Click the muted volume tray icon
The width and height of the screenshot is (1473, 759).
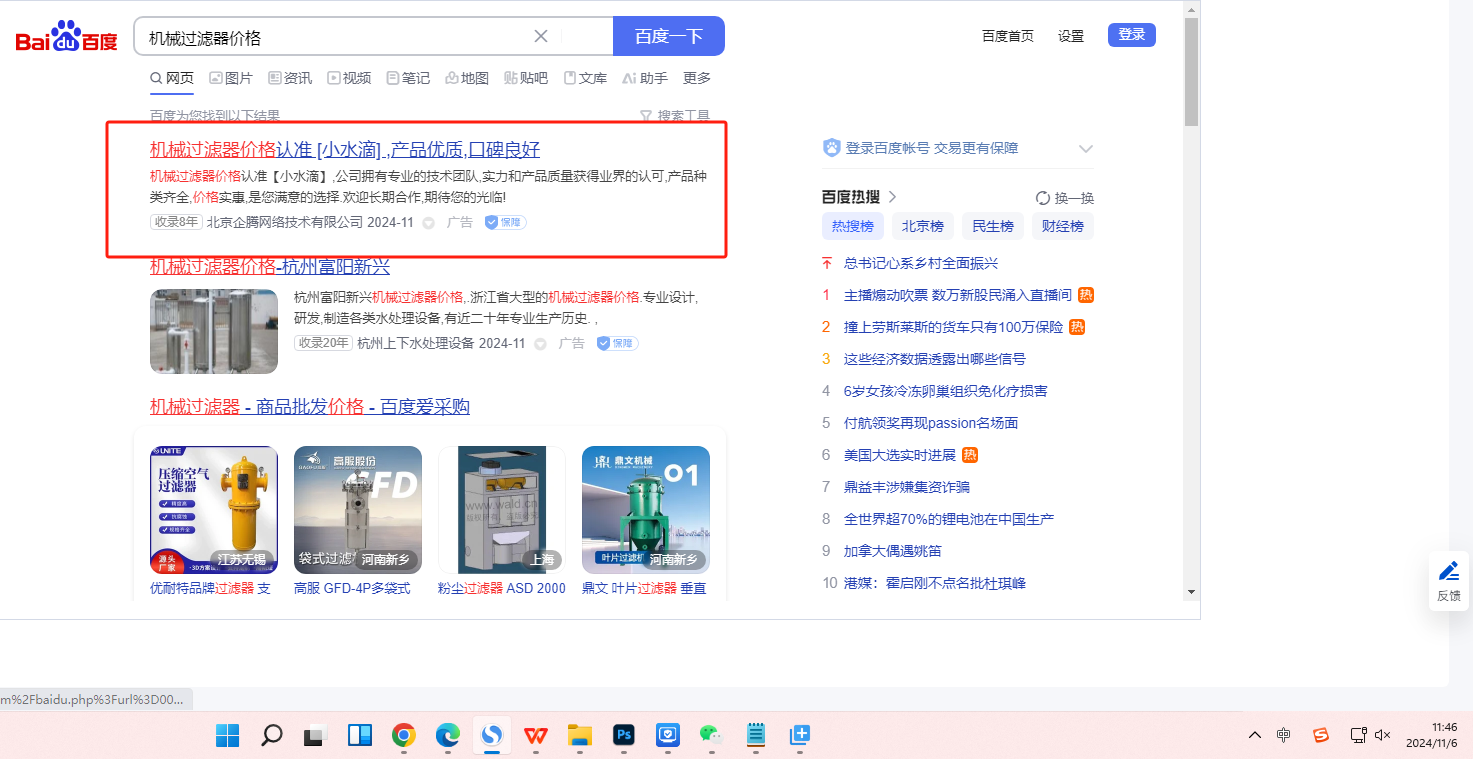click(x=1383, y=736)
